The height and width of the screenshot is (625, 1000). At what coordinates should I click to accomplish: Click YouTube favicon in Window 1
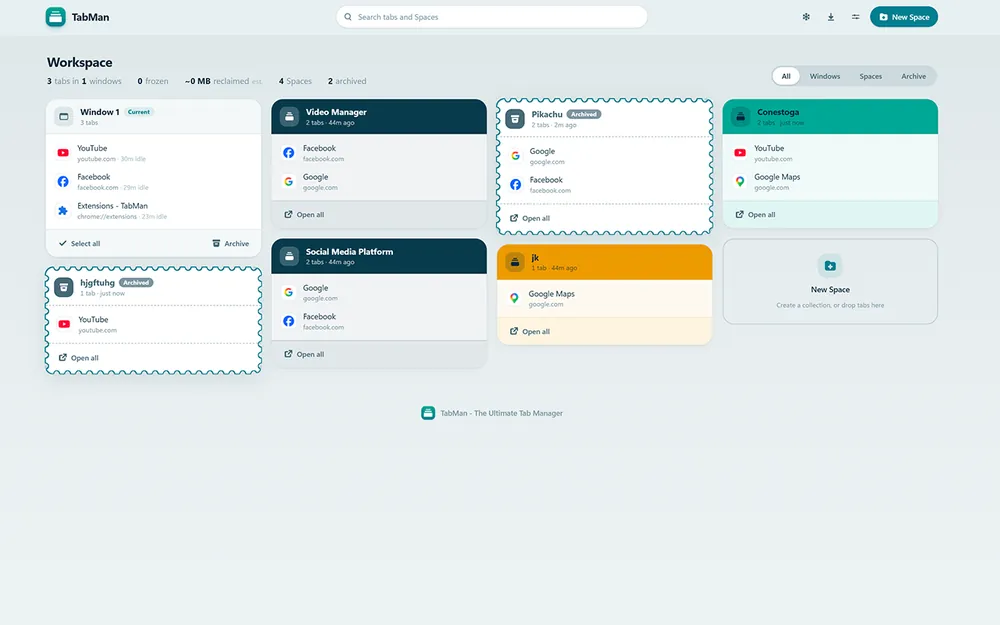63,153
